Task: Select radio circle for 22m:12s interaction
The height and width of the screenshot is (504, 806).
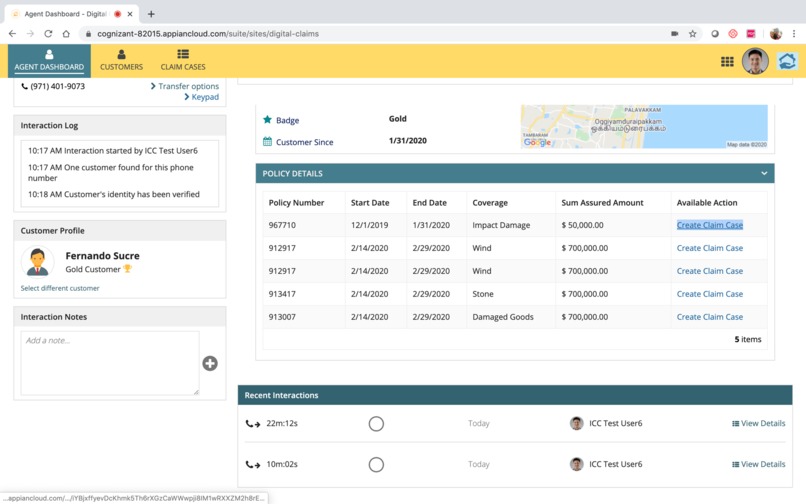Action: pyautogui.click(x=376, y=424)
